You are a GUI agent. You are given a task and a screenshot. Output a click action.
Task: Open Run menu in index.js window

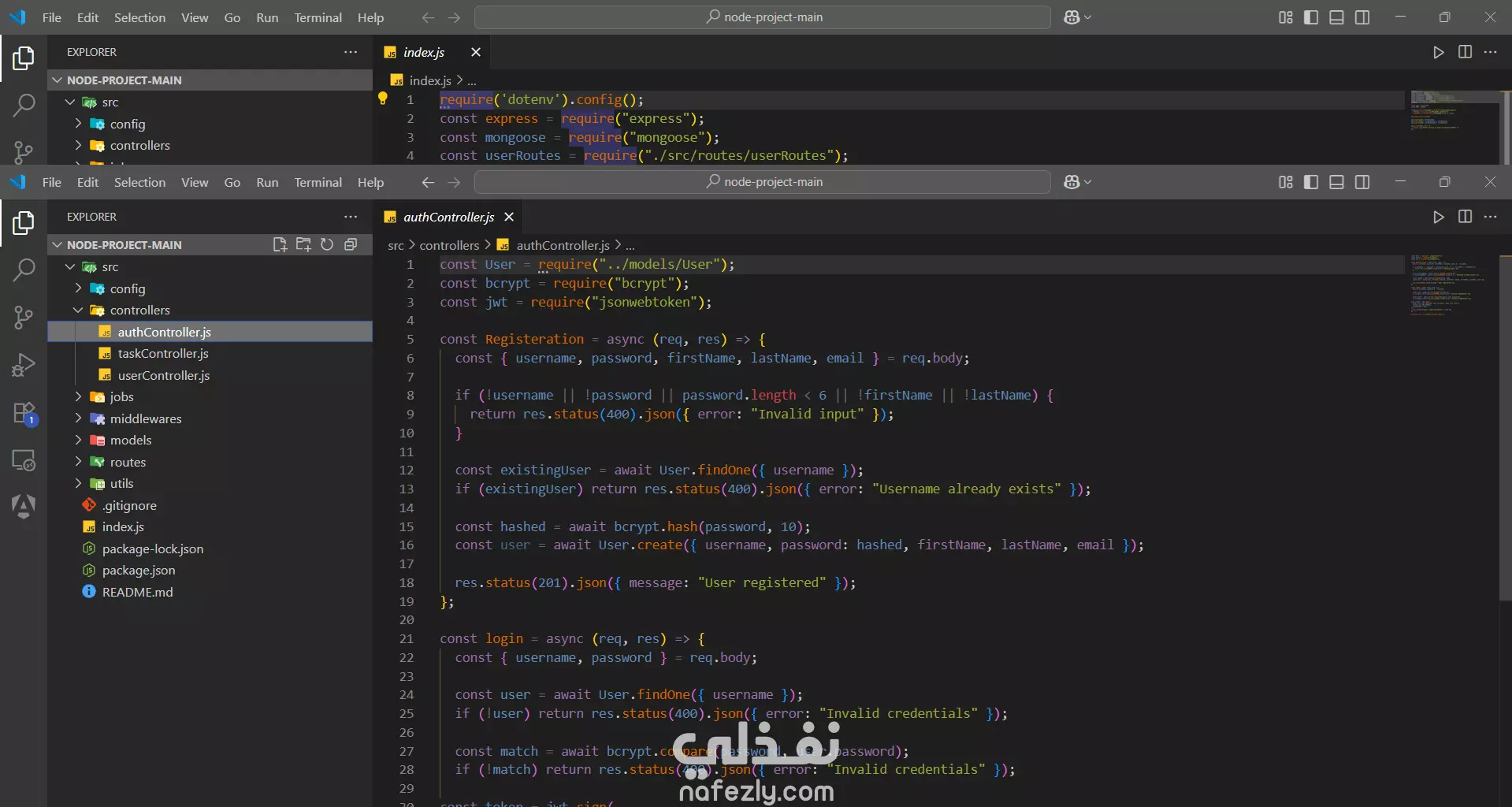(x=267, y=17)
